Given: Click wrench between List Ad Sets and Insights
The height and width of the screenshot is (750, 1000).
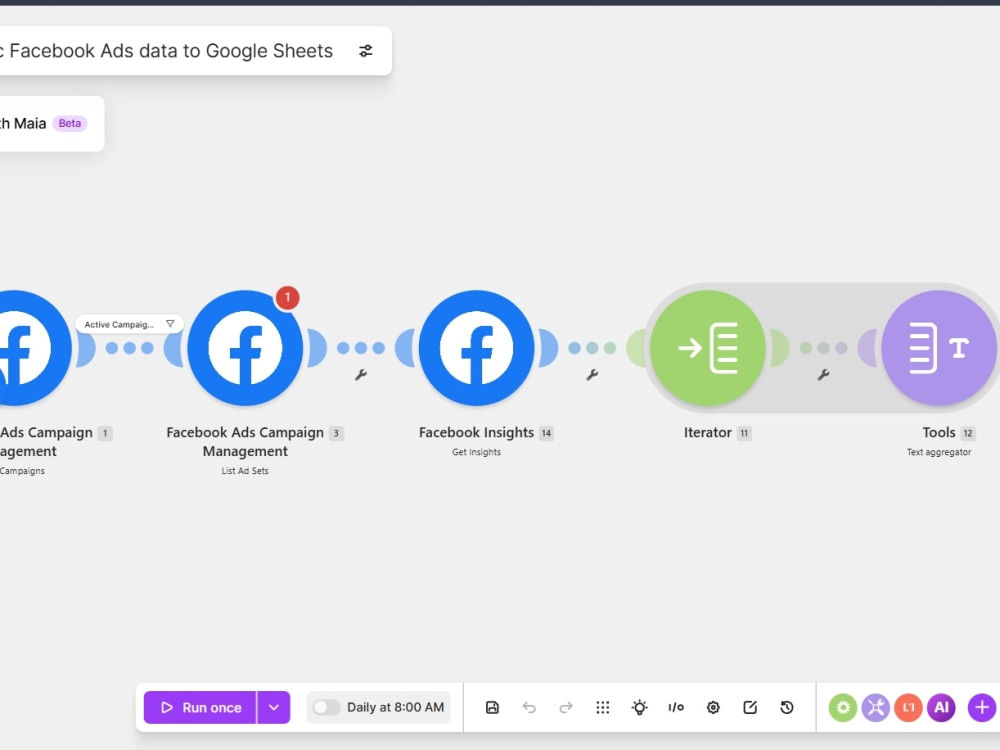Looking at the screenshot, I should point(361,375).
